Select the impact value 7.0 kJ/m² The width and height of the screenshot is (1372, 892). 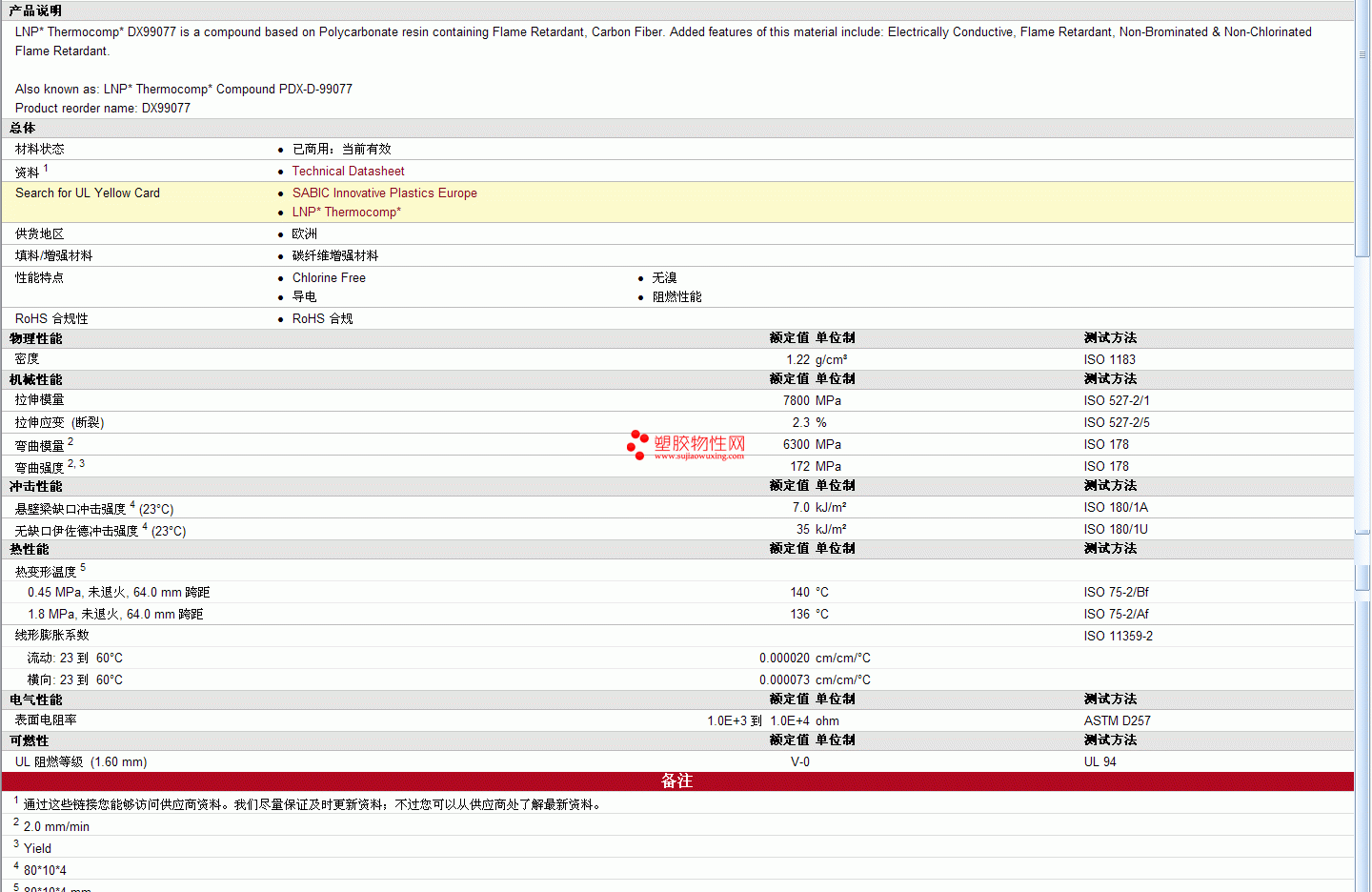819,508
